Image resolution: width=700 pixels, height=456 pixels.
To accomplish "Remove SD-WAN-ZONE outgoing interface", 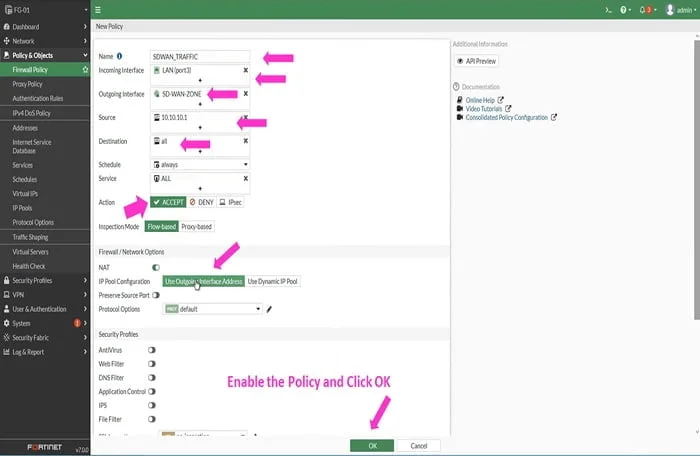I will (x=246, y=94).
